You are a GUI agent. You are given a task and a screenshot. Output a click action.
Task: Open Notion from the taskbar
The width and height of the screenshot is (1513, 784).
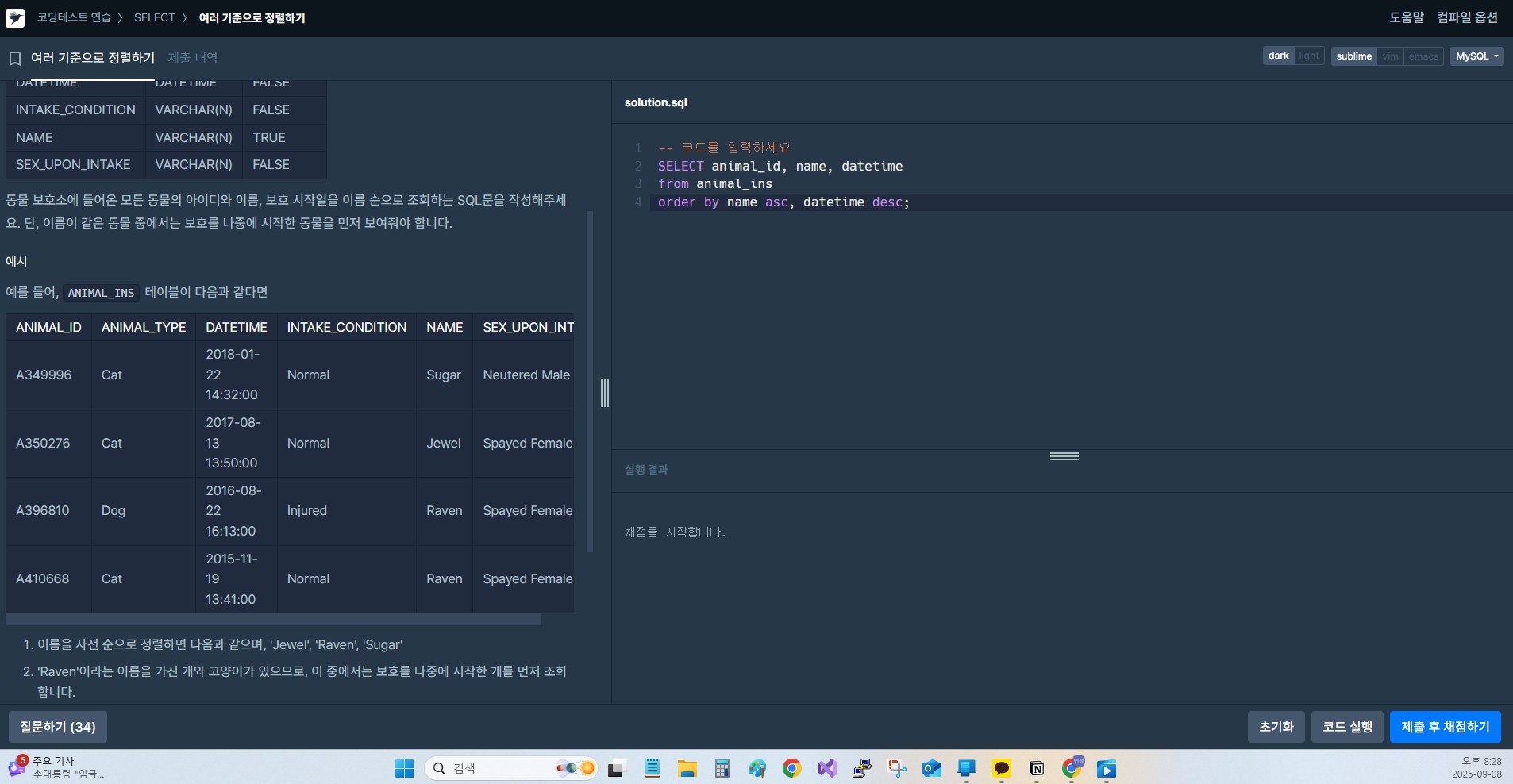click(x=1036, y=768)
